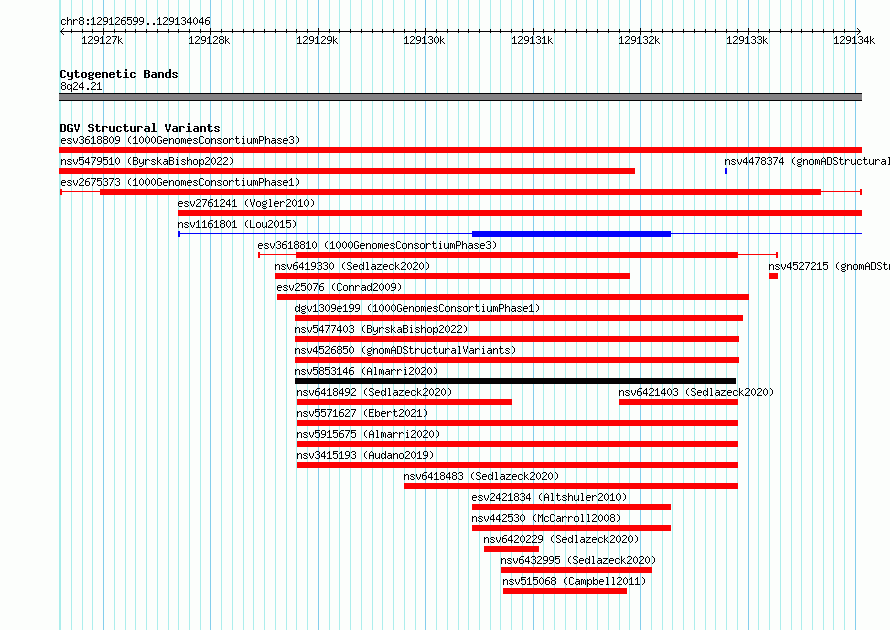Image resolution: width=890 pixels, height=630 pixels.
Task: Select nsv5853146 Almarri2020 label
Action: click(x=366, y=371)
